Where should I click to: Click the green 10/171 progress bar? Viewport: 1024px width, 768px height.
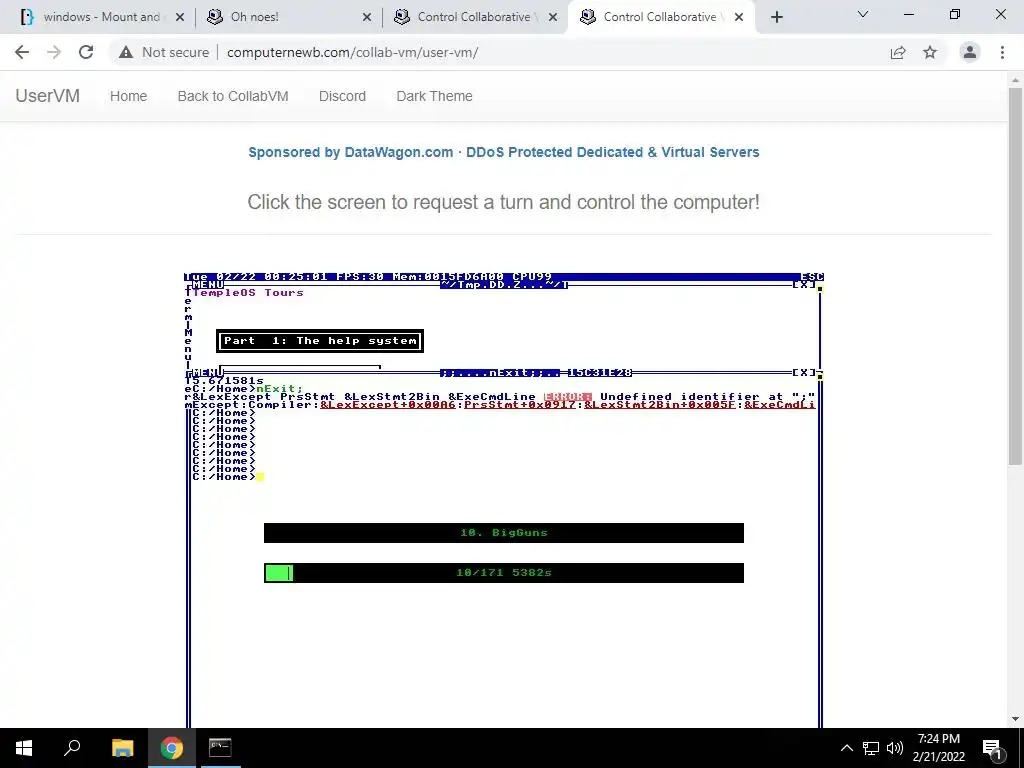pyautogui.click(x=504, y=573)
